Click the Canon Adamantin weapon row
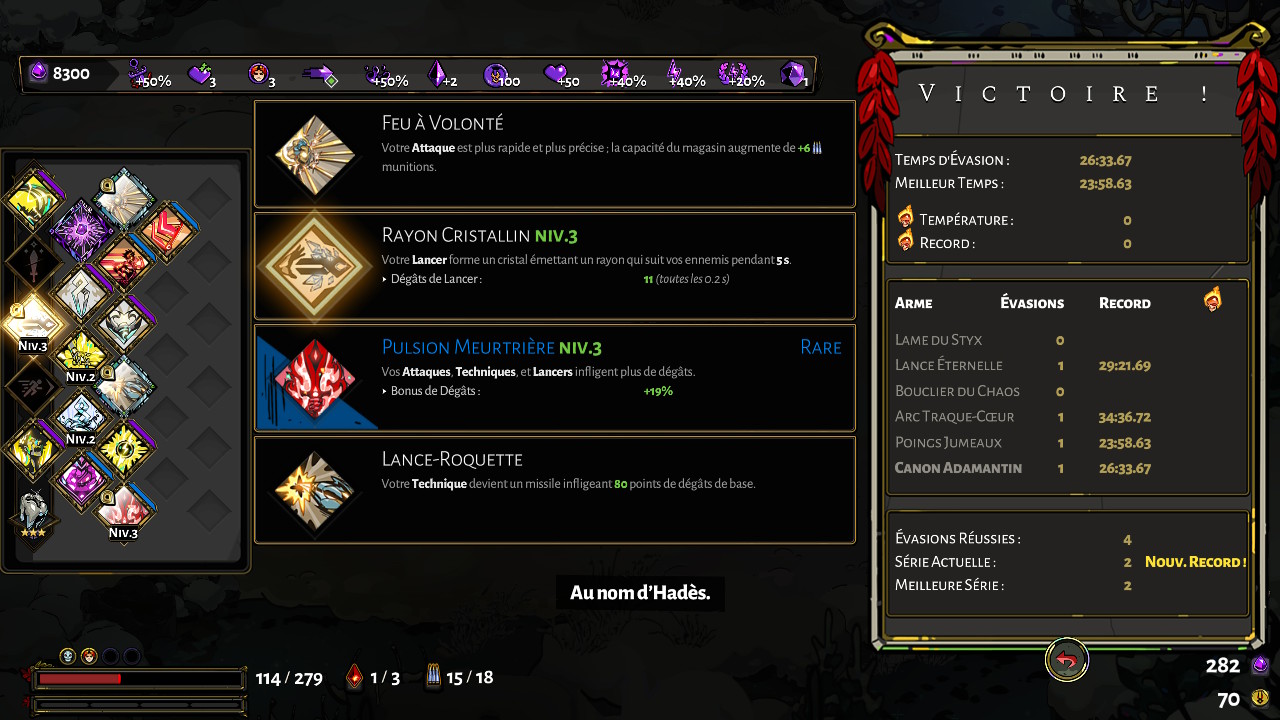The width and height of the screenshot is (1280, 720). (x=1067, y=468)
